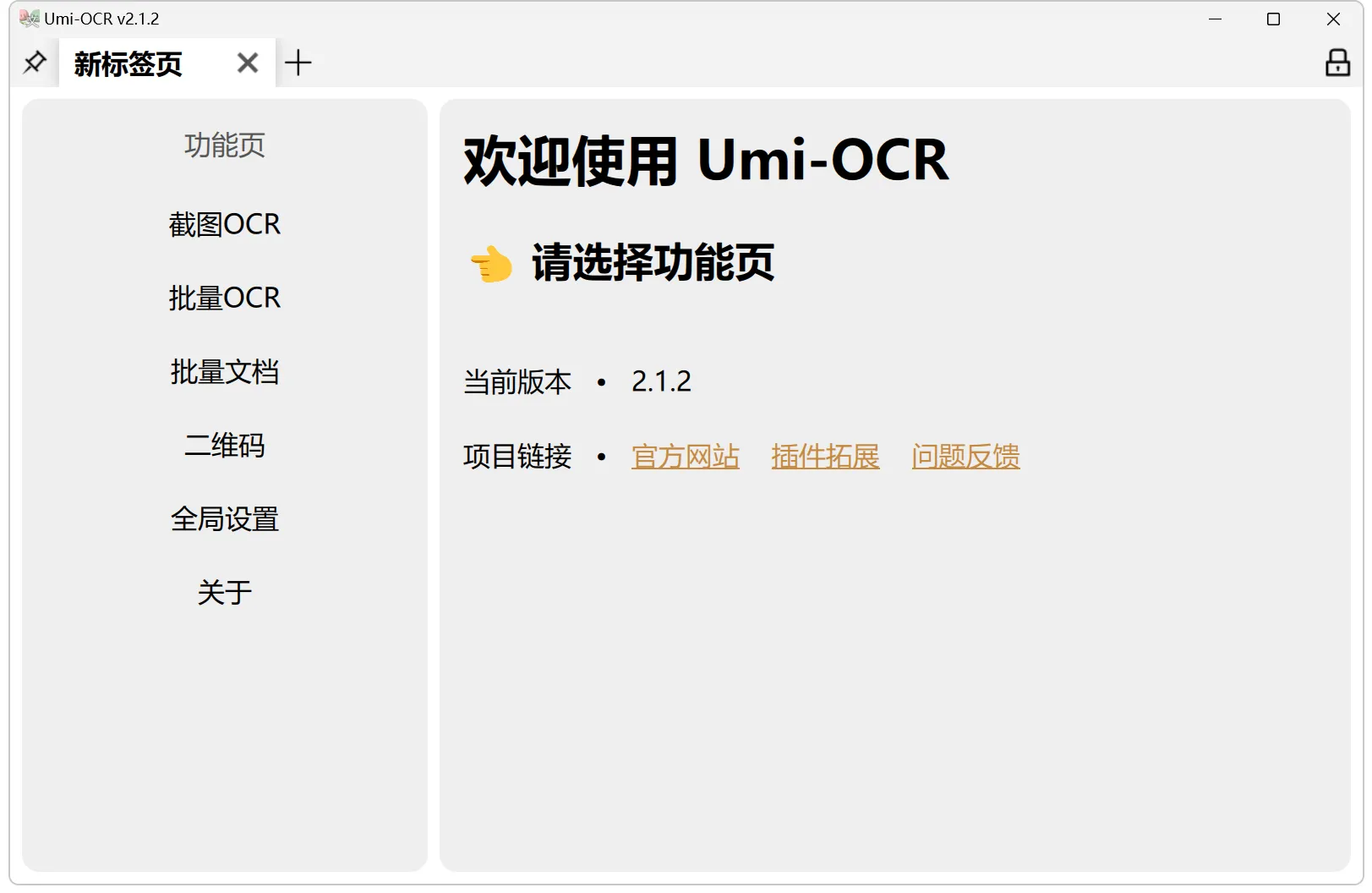This screenshot has width=1372, height=893.
Task: Visit the 官方网站 link
Action: coord(685,457)
